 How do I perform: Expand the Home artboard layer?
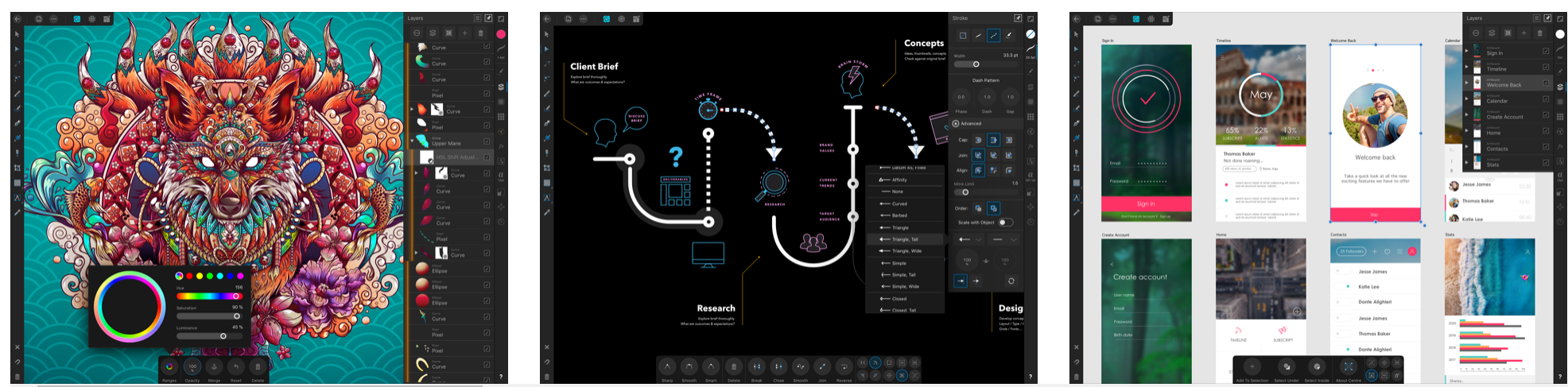tap(1467, 130)
